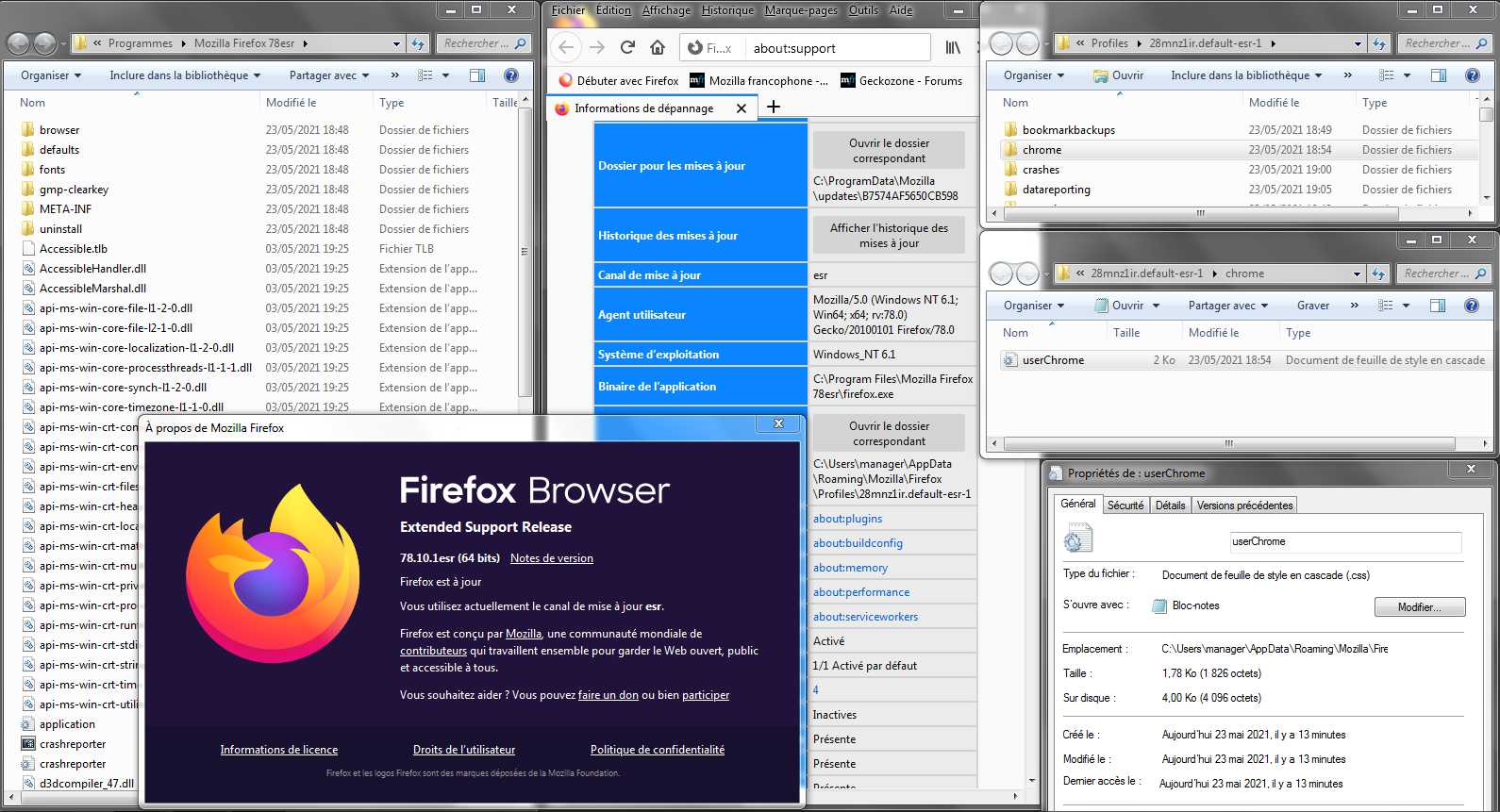
Task: Open the Historique menu in Firefox
Action: click(x=727, y=10)
